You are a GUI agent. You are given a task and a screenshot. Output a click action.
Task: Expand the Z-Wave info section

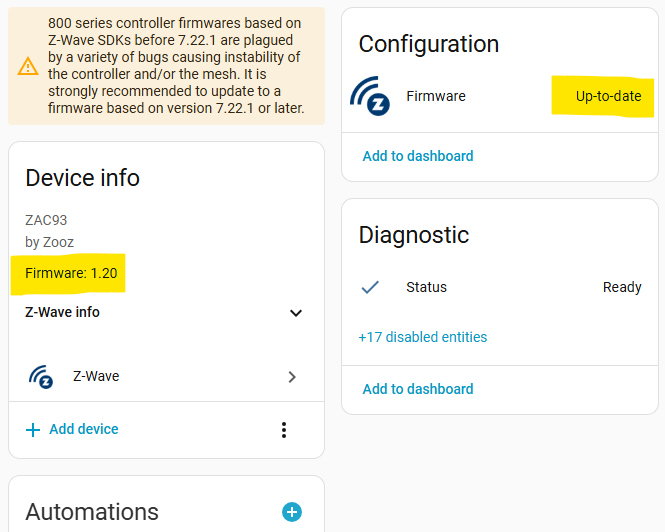(295, 313)
